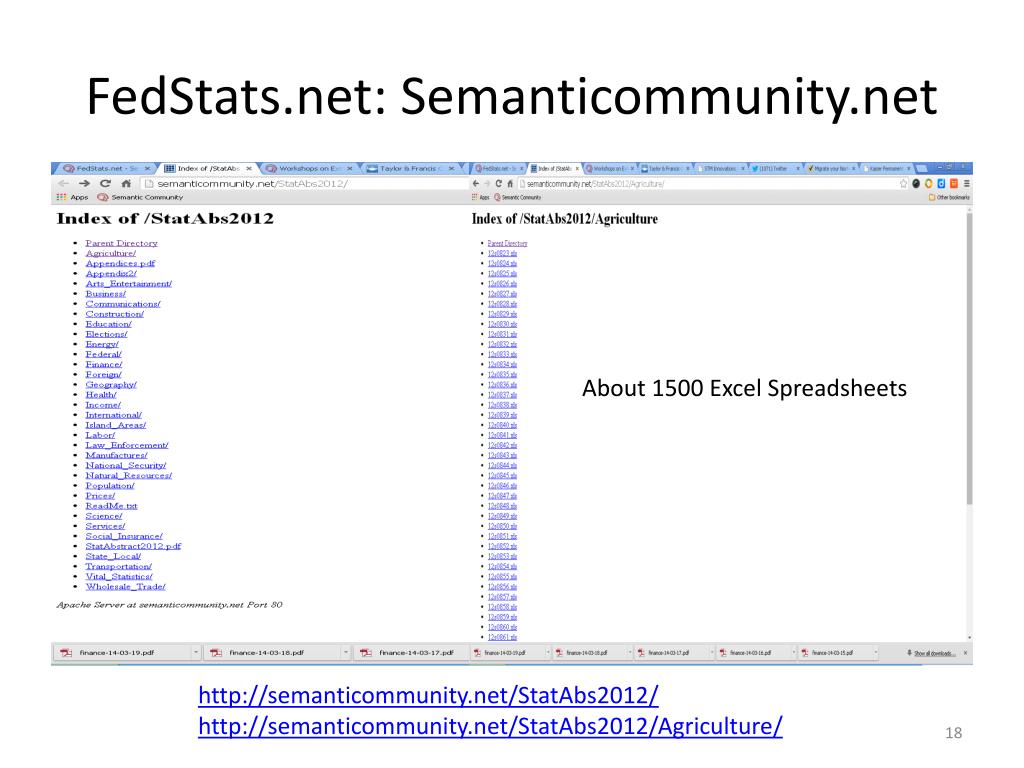
Task: Open the Energy/ folder link
Action: point(102,344)
